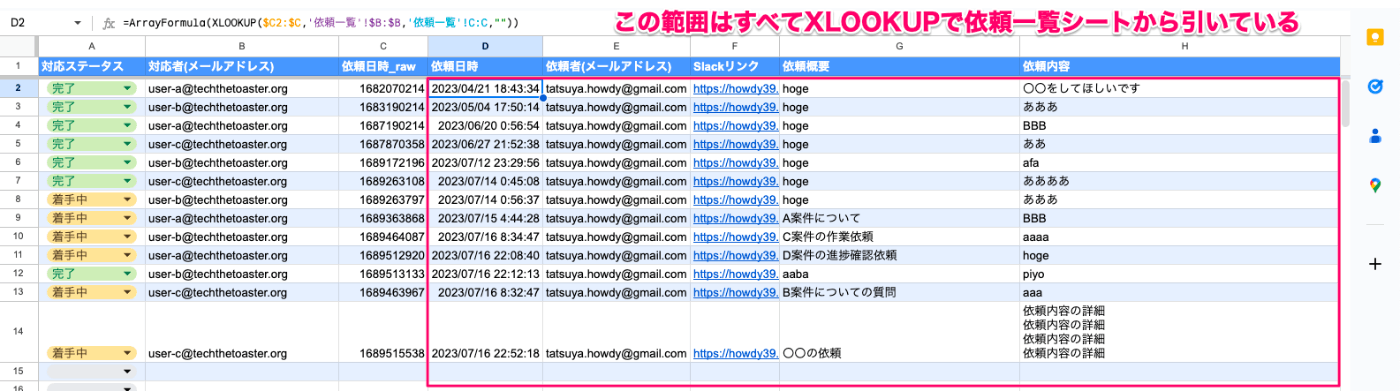Open the 完了 status dropdown in the aaba row
Viewport: 1400px width, 391px height.
tap(127, 273)
